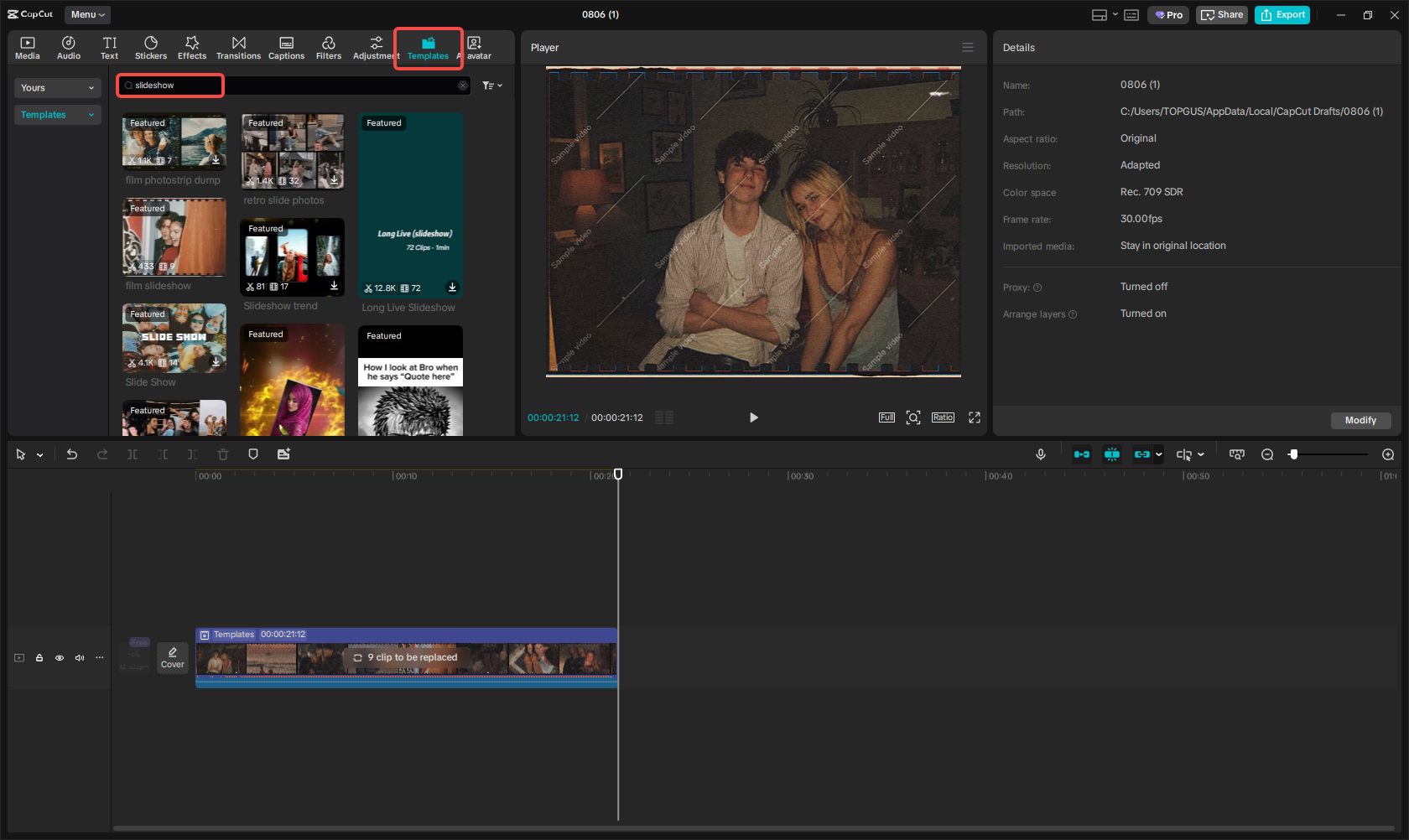
Task: Expand the selection tool dropdown arrow
Action: pyautogui.click(x=38, y=454)
